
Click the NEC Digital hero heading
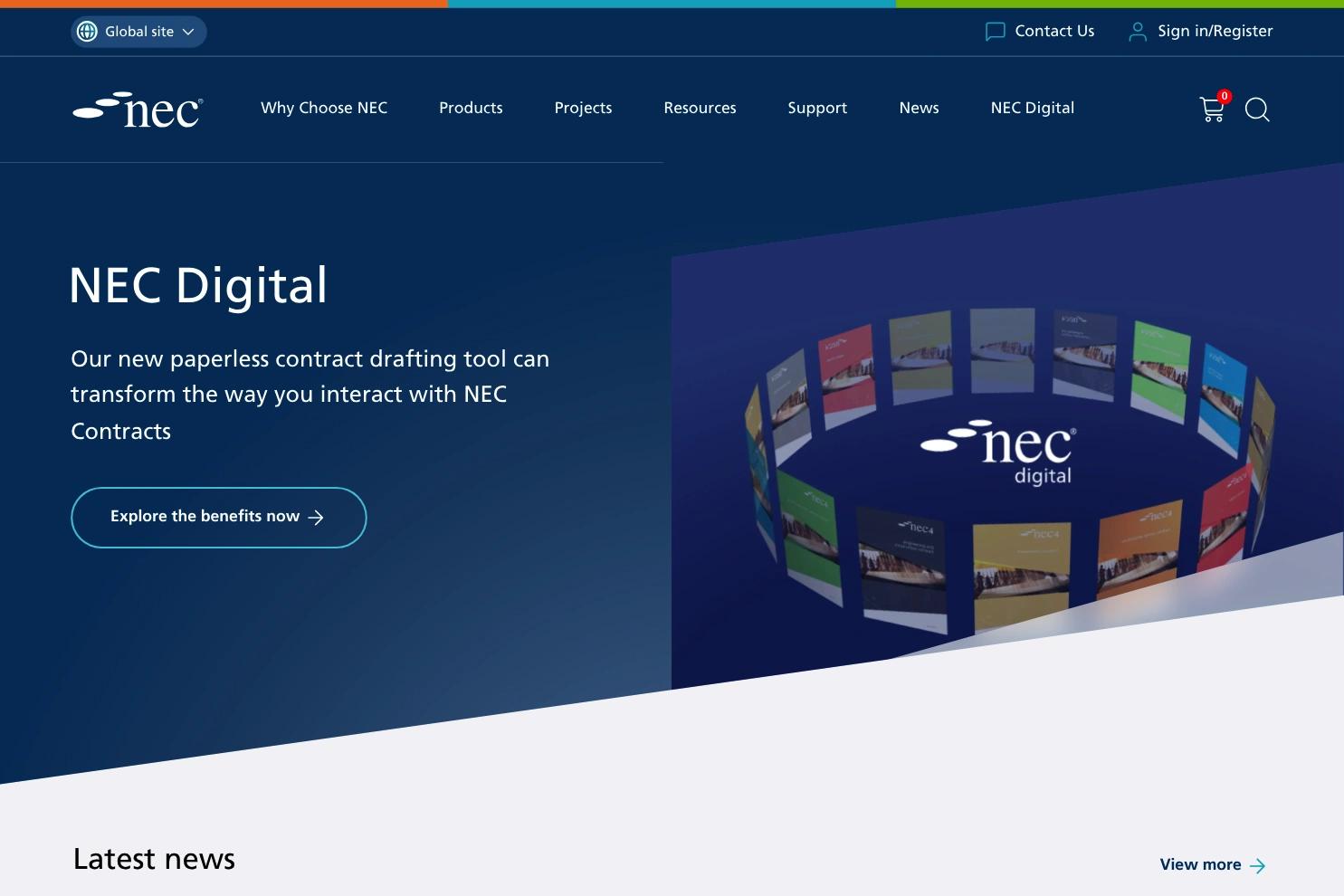198,286
